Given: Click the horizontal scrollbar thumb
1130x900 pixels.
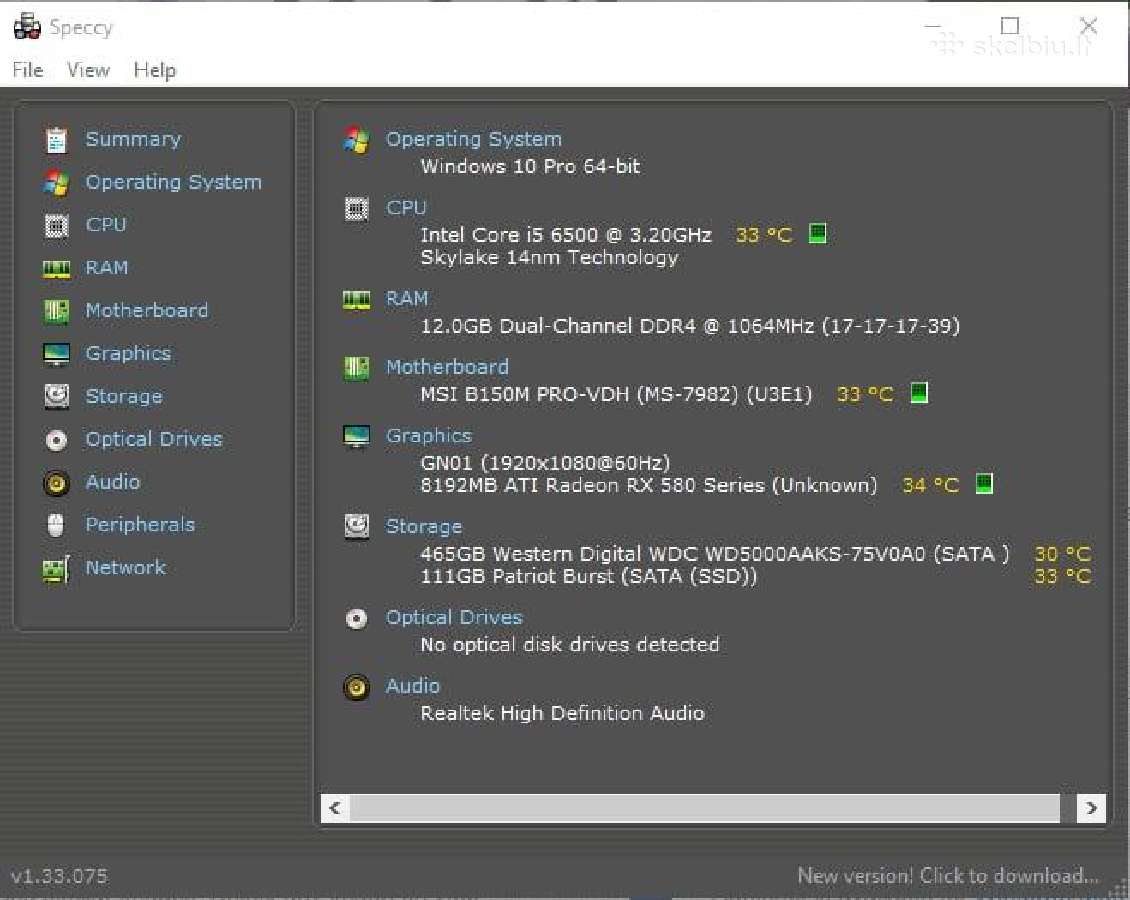Looking at the screenshot, I should (x=705, y=808).
